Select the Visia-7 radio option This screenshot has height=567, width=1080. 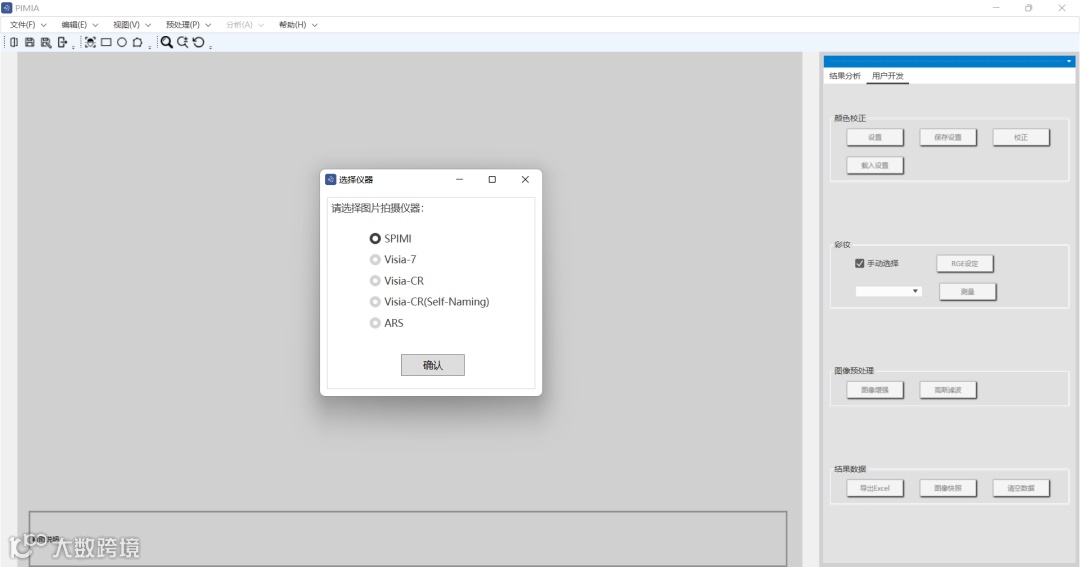[375, 260]
